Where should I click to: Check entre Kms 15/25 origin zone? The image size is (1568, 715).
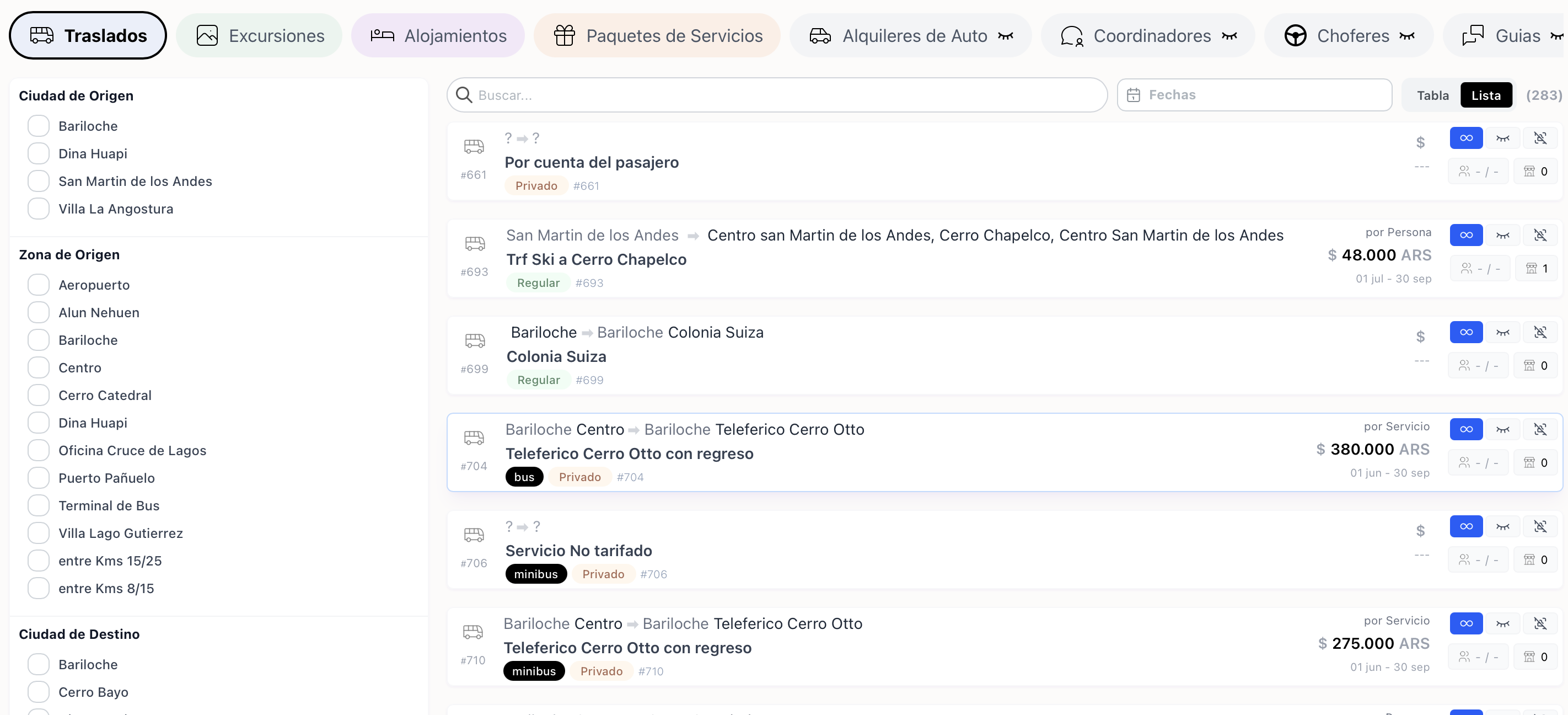tap(39, 561)
